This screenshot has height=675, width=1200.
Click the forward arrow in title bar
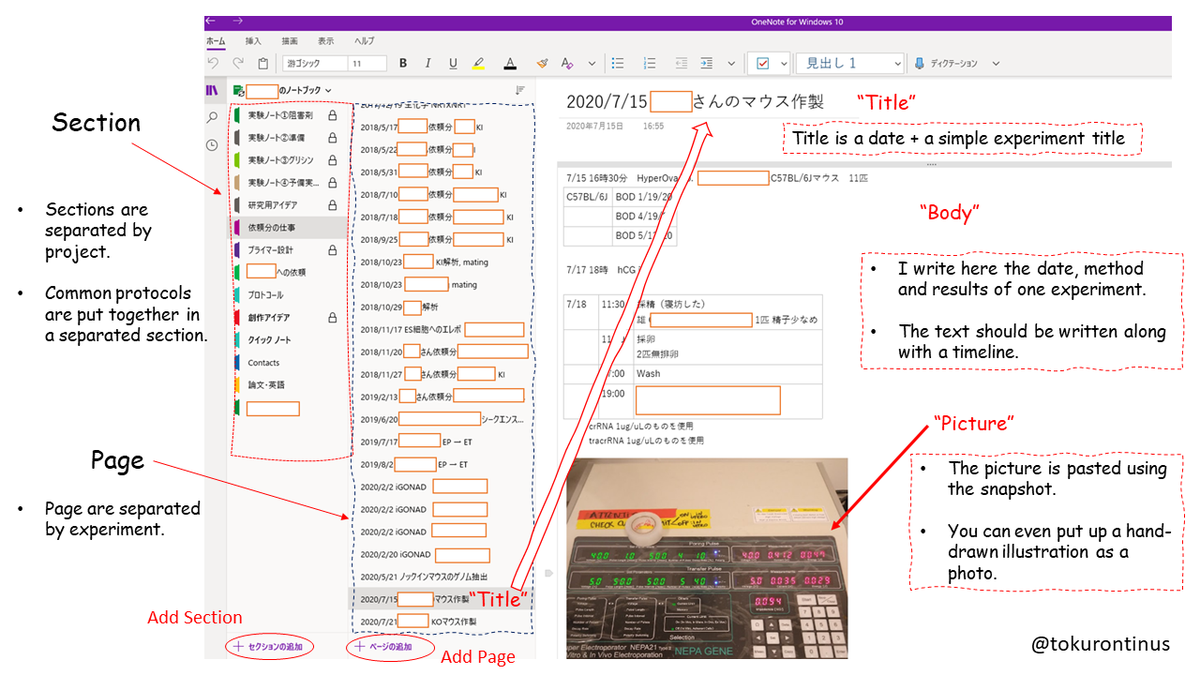click(x=238, y=21)
